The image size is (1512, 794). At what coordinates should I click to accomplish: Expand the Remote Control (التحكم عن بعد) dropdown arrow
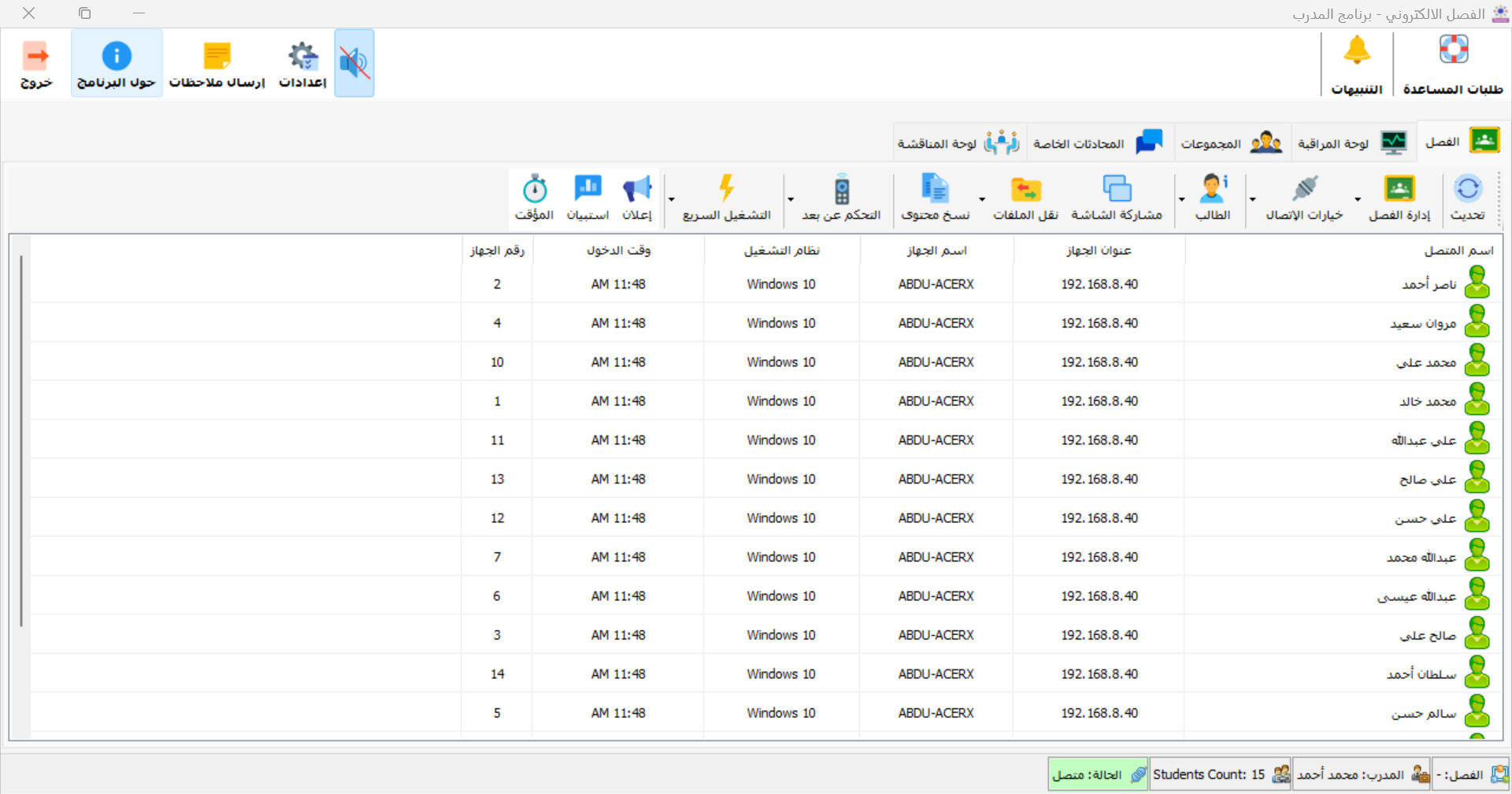[x=791, y=200]
